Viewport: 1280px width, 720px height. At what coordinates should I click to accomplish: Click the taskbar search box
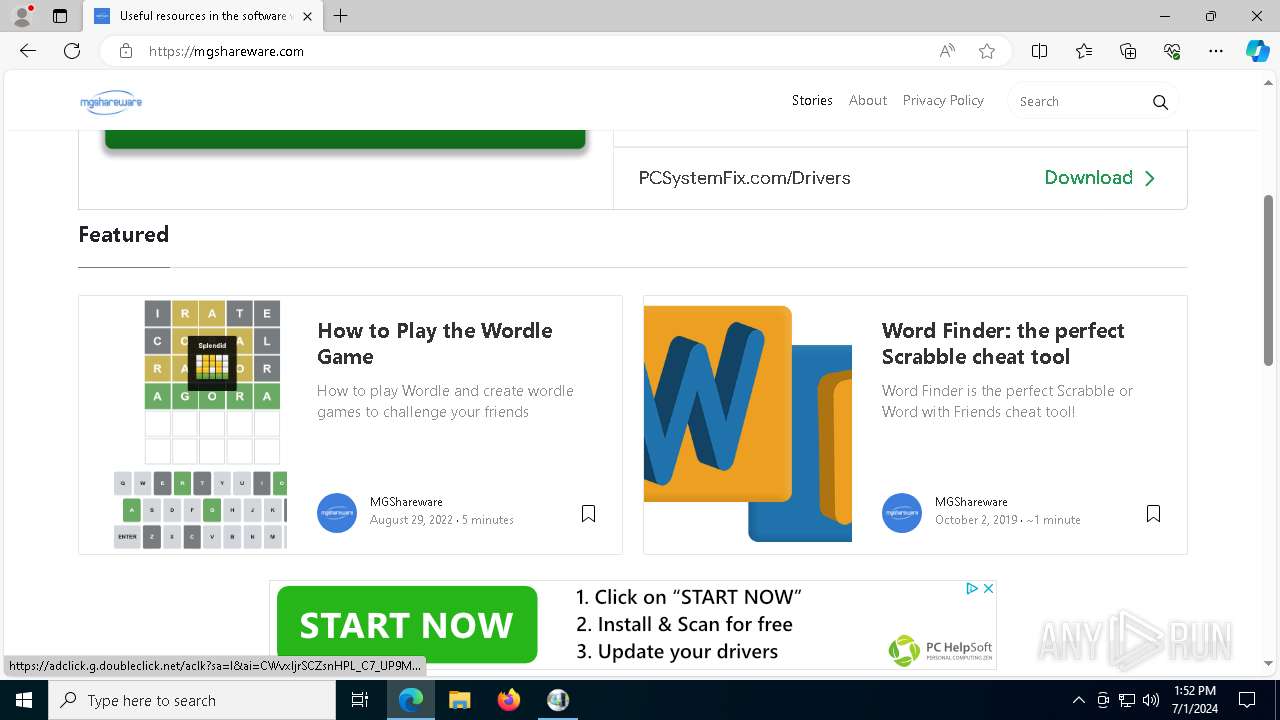tap(192, 700)
